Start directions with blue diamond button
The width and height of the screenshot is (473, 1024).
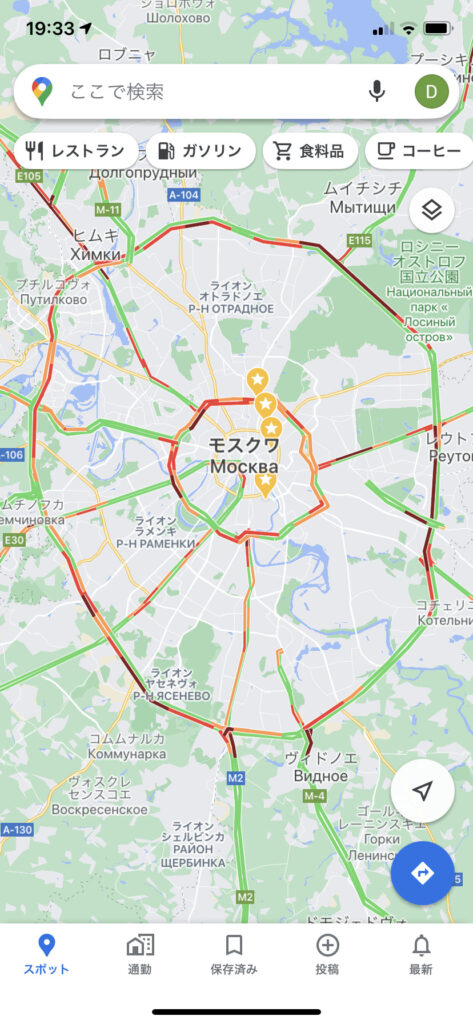(x=423, y=873)
